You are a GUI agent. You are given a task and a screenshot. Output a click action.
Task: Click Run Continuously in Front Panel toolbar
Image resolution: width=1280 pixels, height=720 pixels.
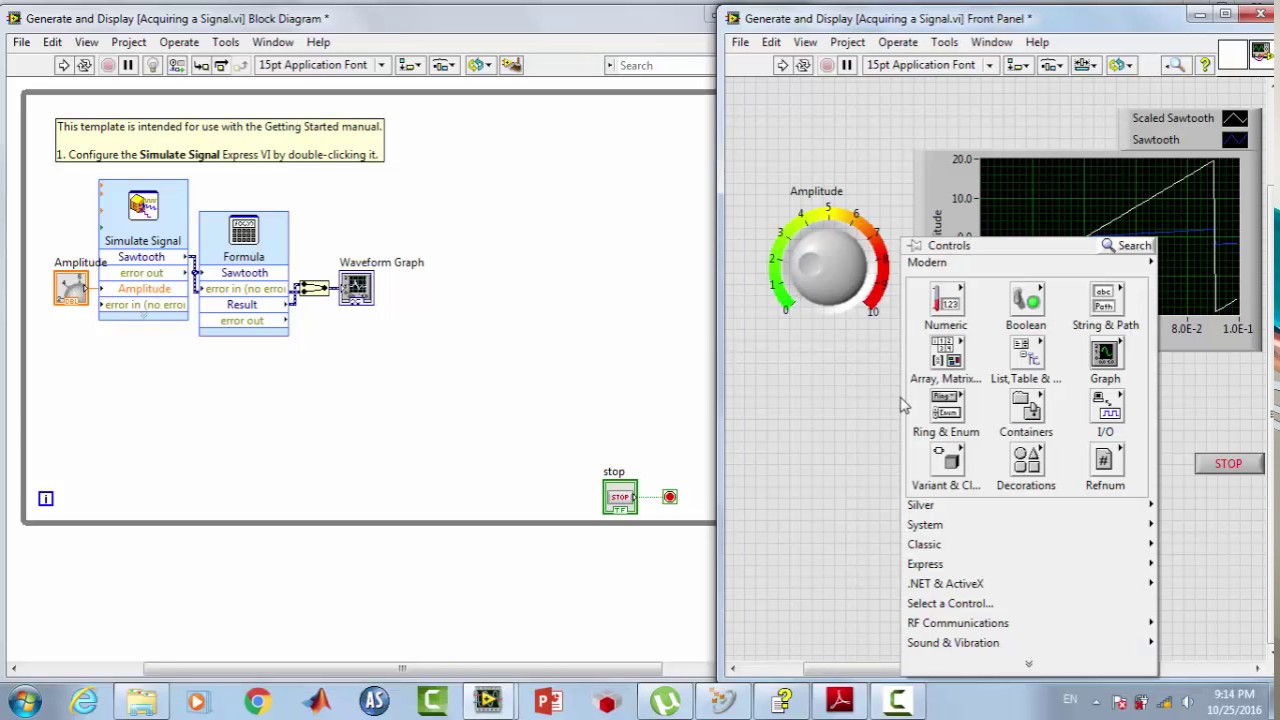click(x=803, y=65)
